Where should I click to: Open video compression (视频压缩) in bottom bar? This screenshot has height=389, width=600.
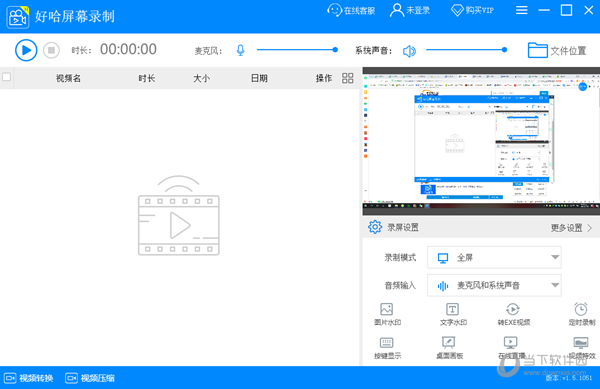(90, 378)
